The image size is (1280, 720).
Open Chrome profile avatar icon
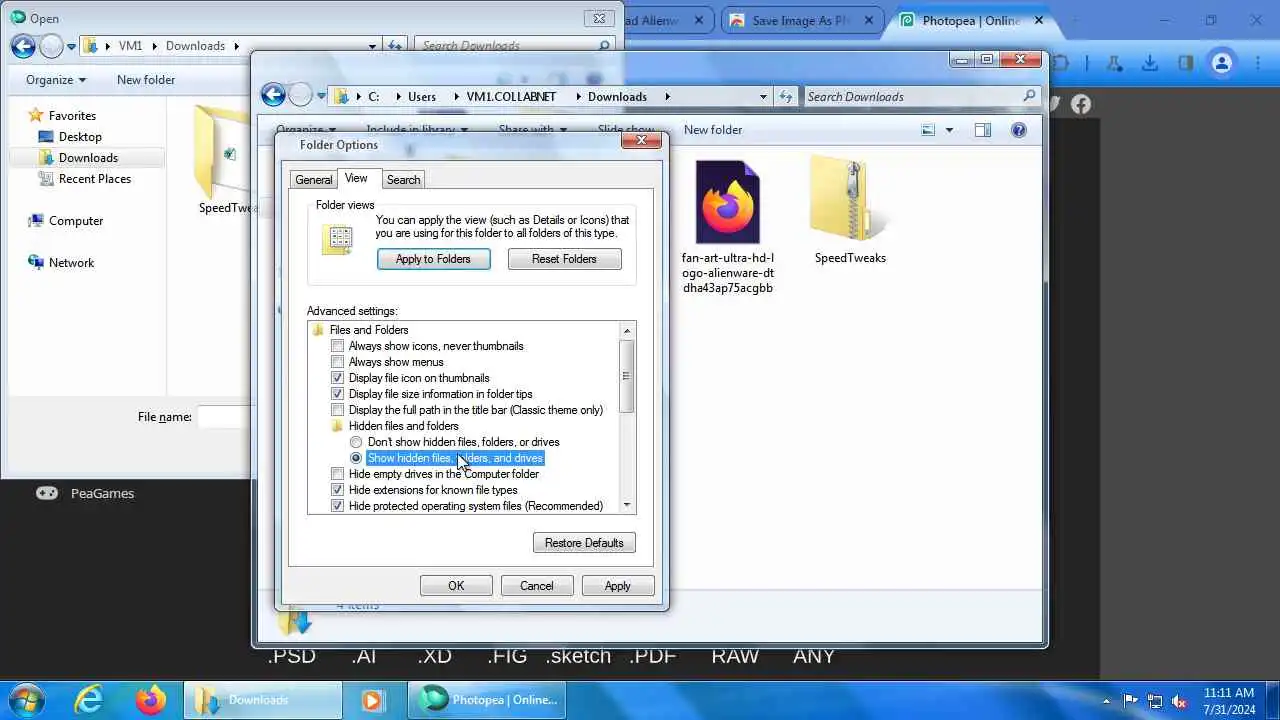(x=1221, y=63)
